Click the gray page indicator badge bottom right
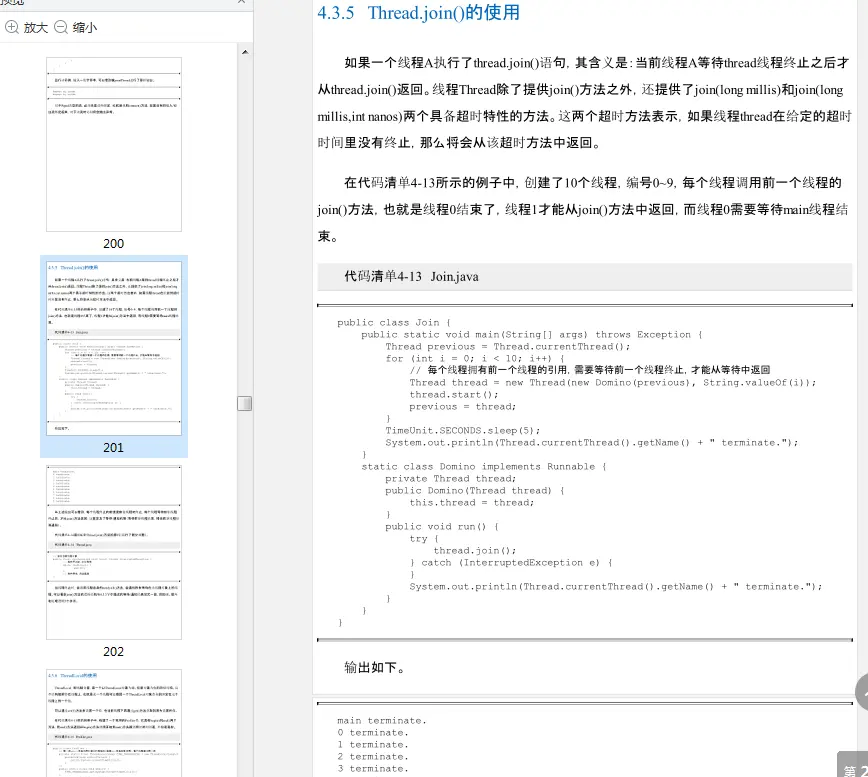 click(x=852, y=764)
